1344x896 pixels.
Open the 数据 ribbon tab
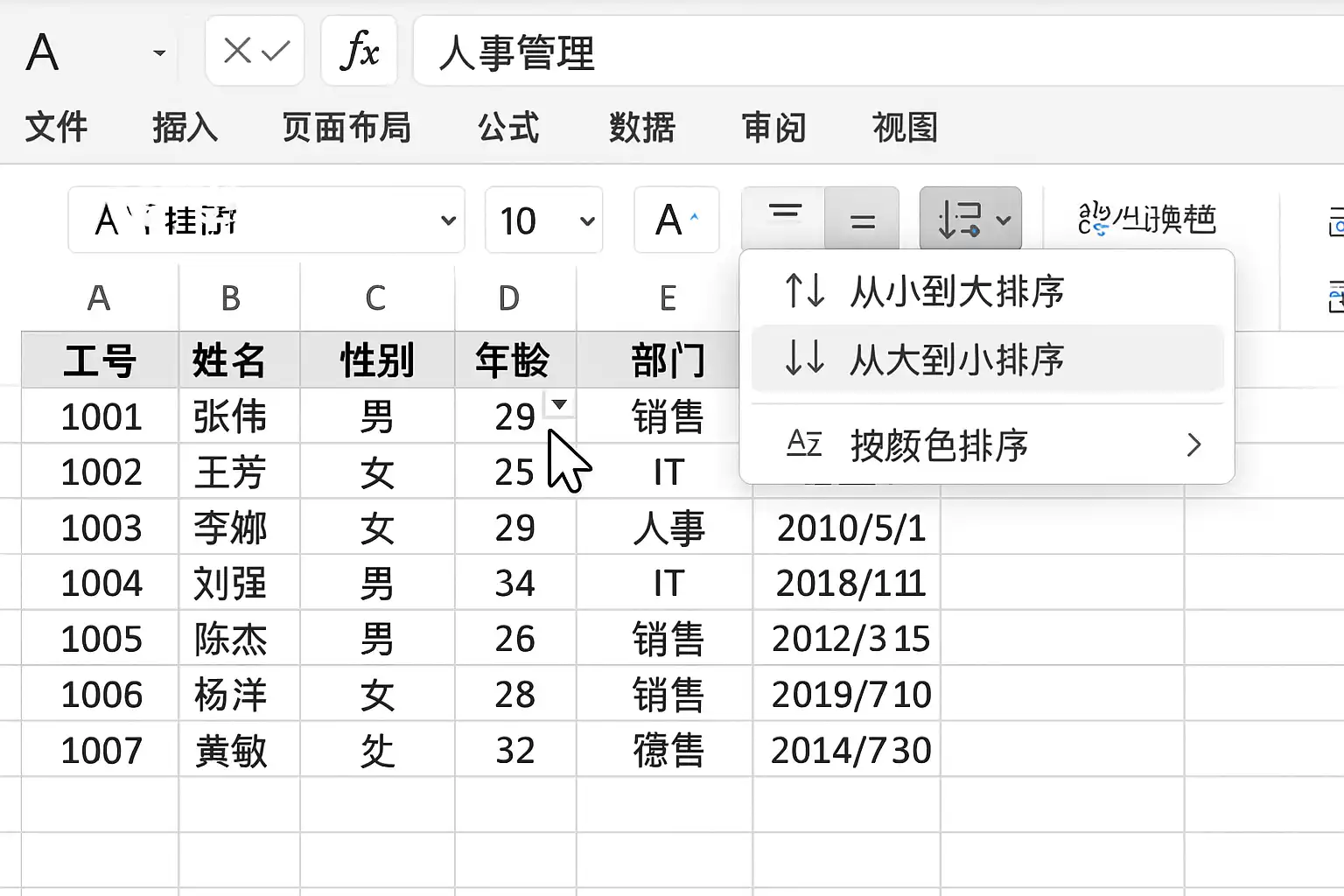642,127
